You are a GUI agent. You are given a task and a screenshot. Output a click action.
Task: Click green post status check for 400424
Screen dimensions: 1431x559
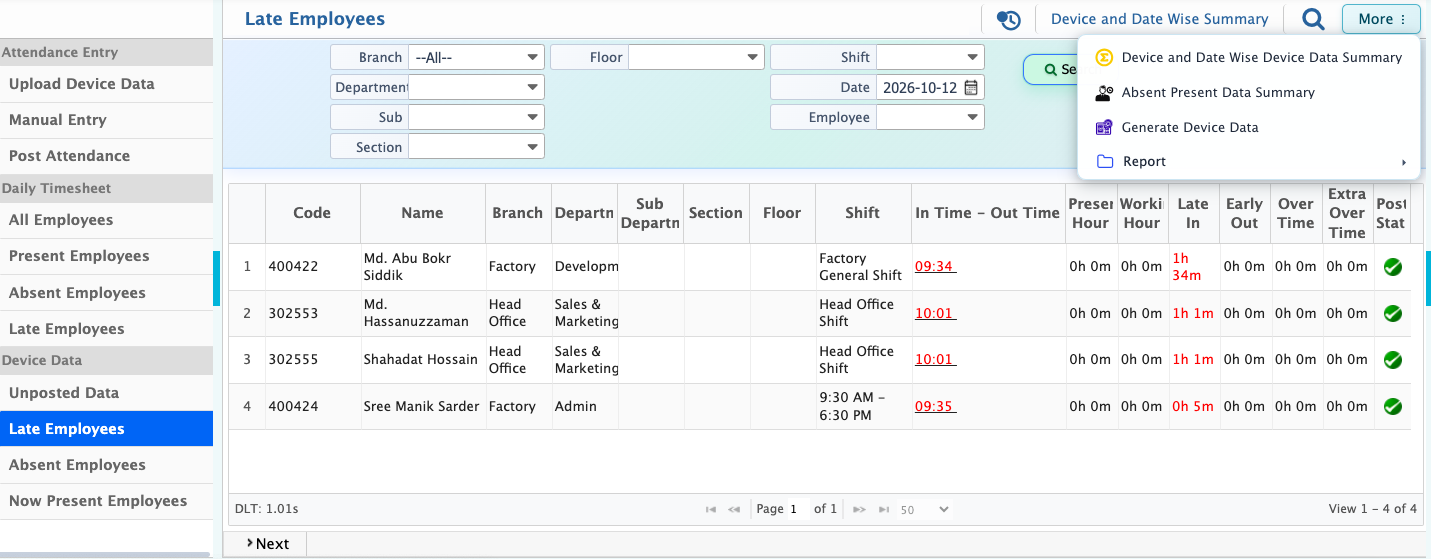pos(1392,406)
